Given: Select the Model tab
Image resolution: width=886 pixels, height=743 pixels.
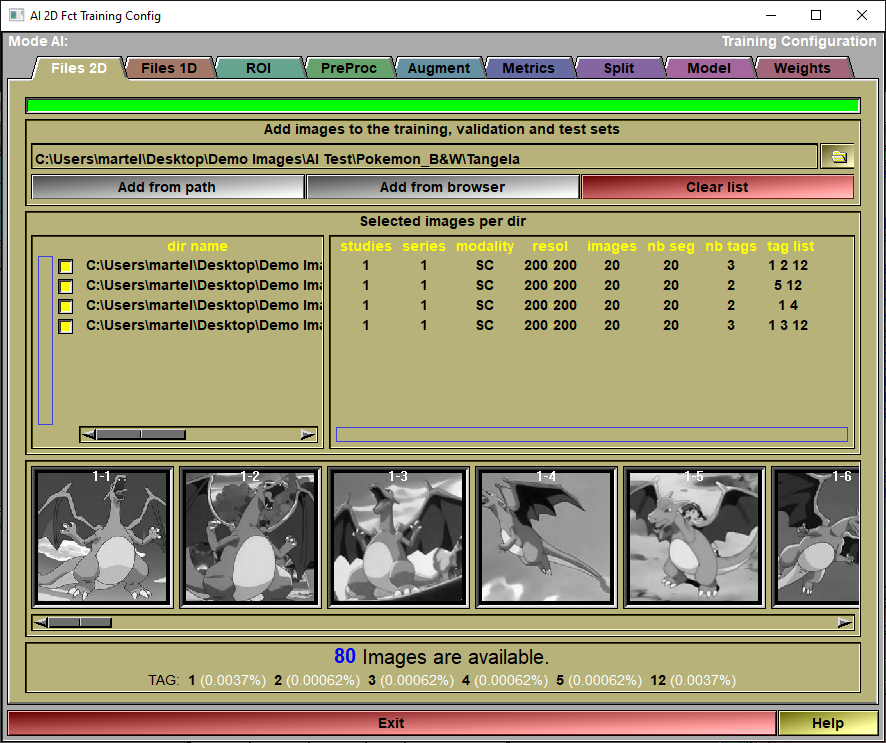Looking at the screenshot, I should click(709, 68).
